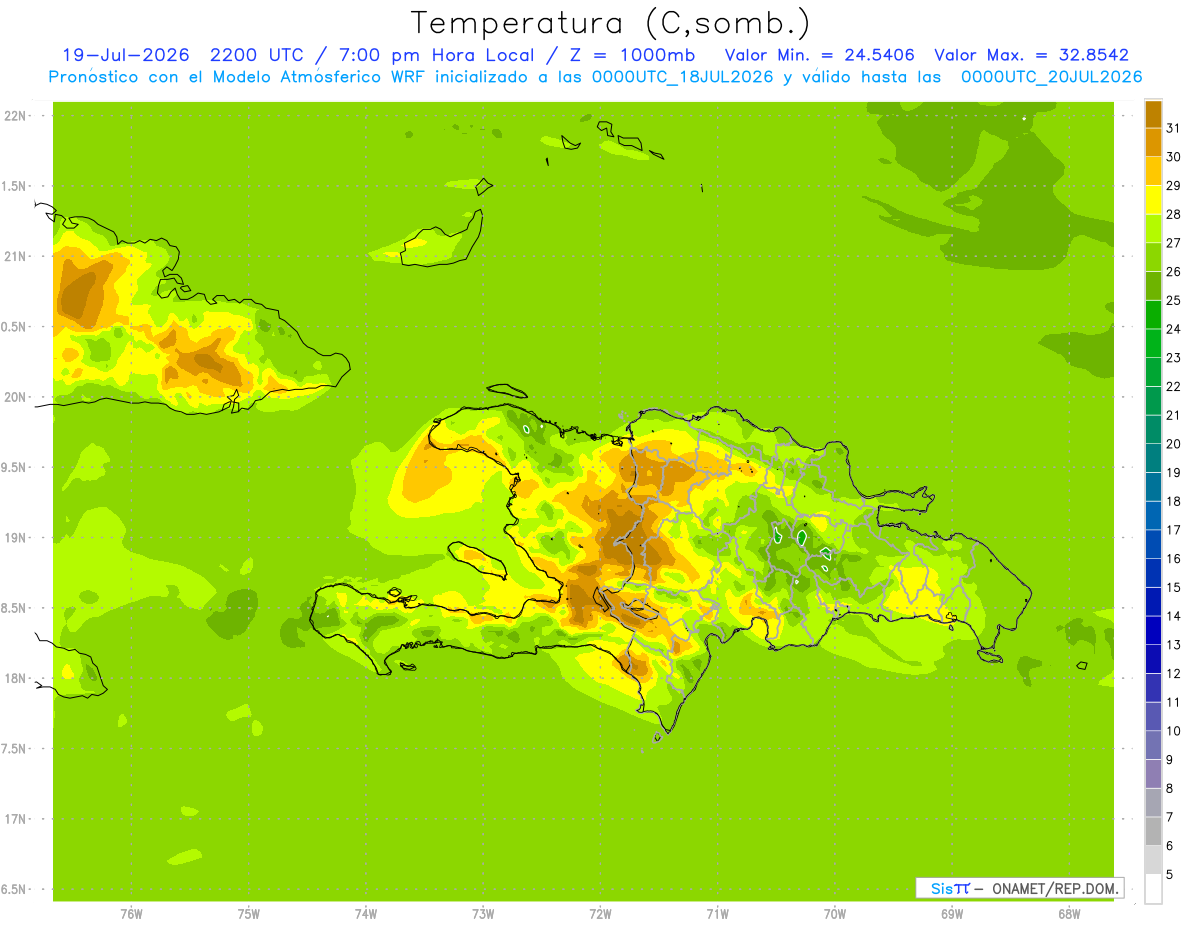Pick the purple swatch between 8 and 9
This screenshot has width=1200, height=927.
[x=1153, y=774]
